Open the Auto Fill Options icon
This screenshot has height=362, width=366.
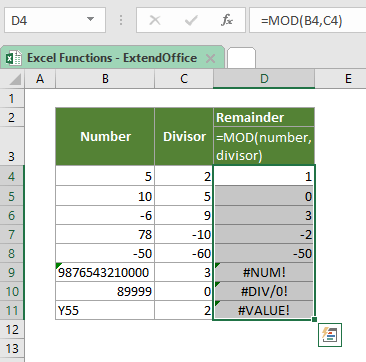coord(330,335)
